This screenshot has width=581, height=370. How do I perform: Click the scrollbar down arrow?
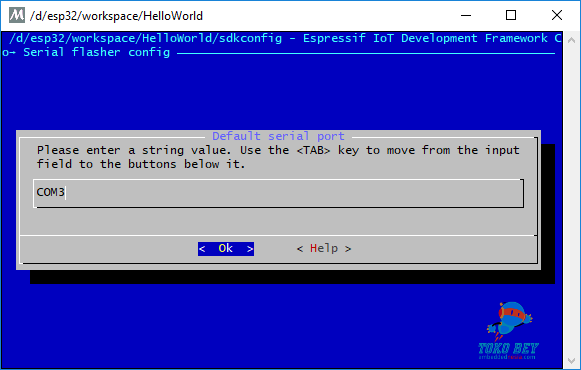point(571,360)
